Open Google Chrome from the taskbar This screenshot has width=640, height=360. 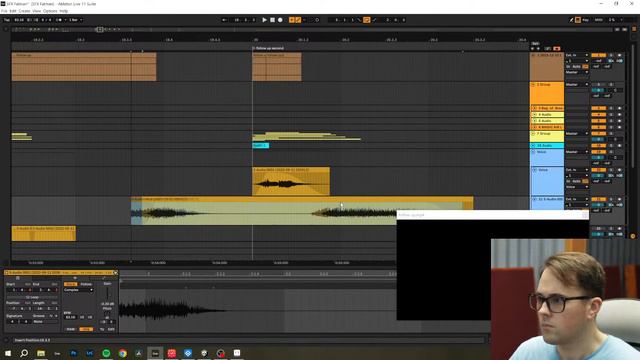pyautogui.click(x=122, y=353)
